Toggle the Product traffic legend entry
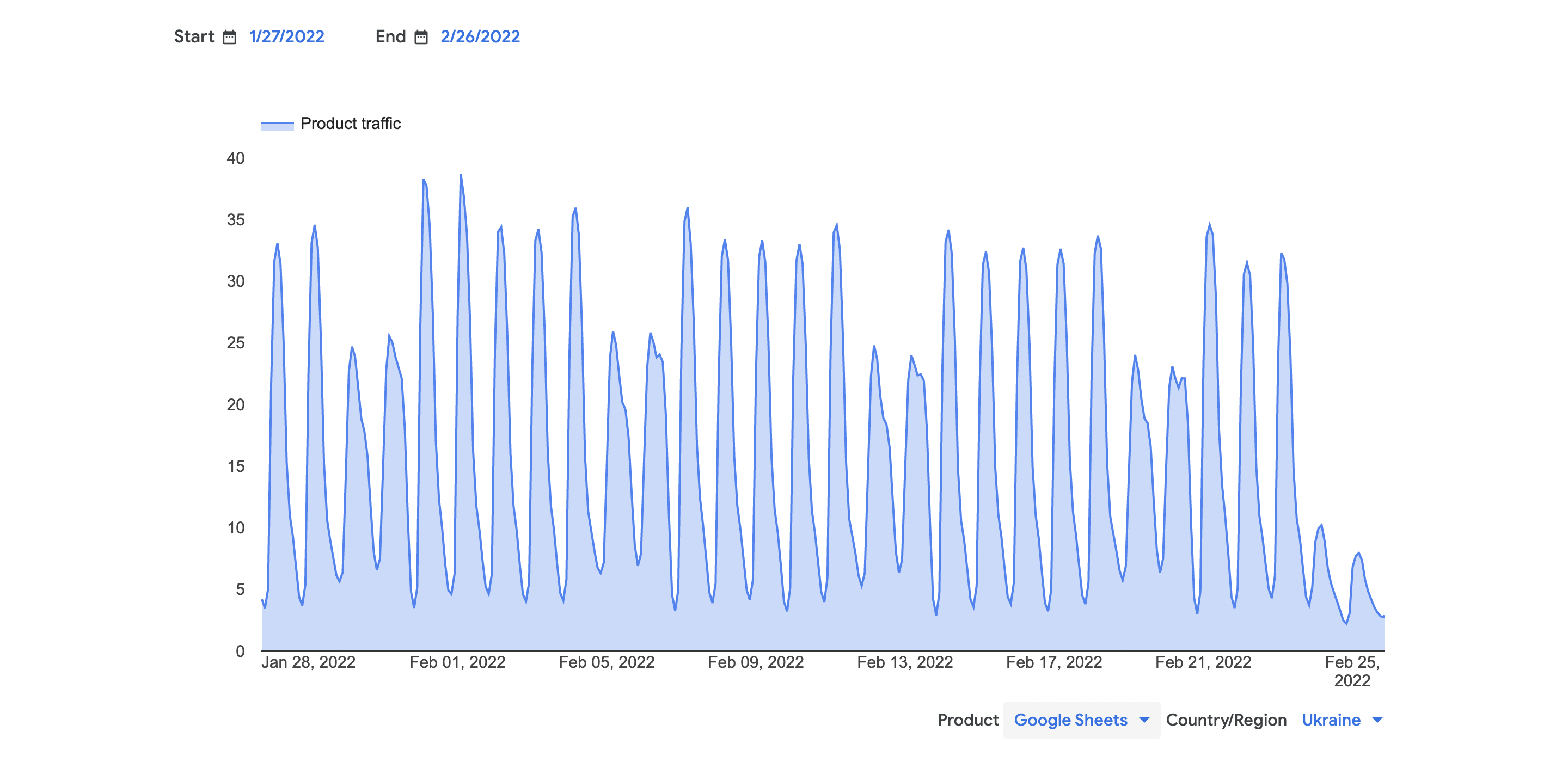Image resolution: width=1568 pixels, height=762 pixels. point(350,124)
